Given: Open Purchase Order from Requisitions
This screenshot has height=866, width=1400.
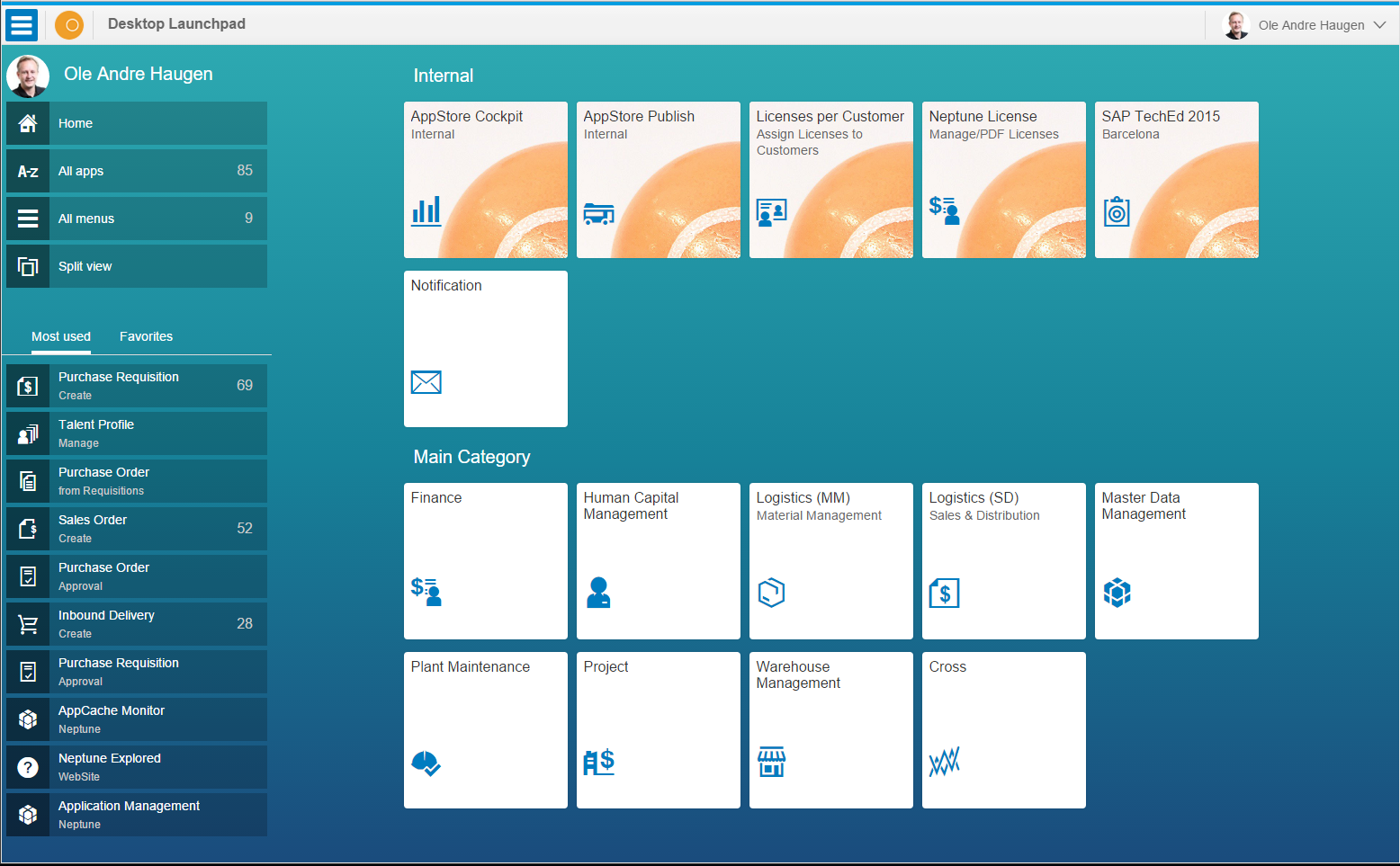Looking at the screenshot, I should pyautogui.click(x=137, y=481).
